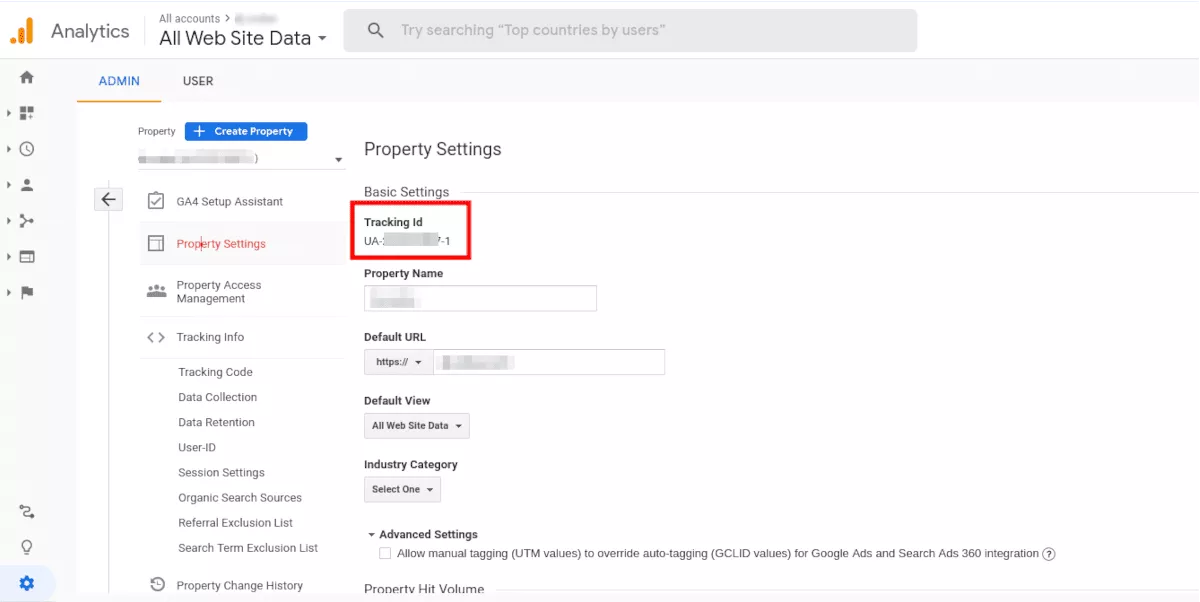Screen dimensions: 1200x602
Task: Open the Realtime clock icon
Action: 27,149
